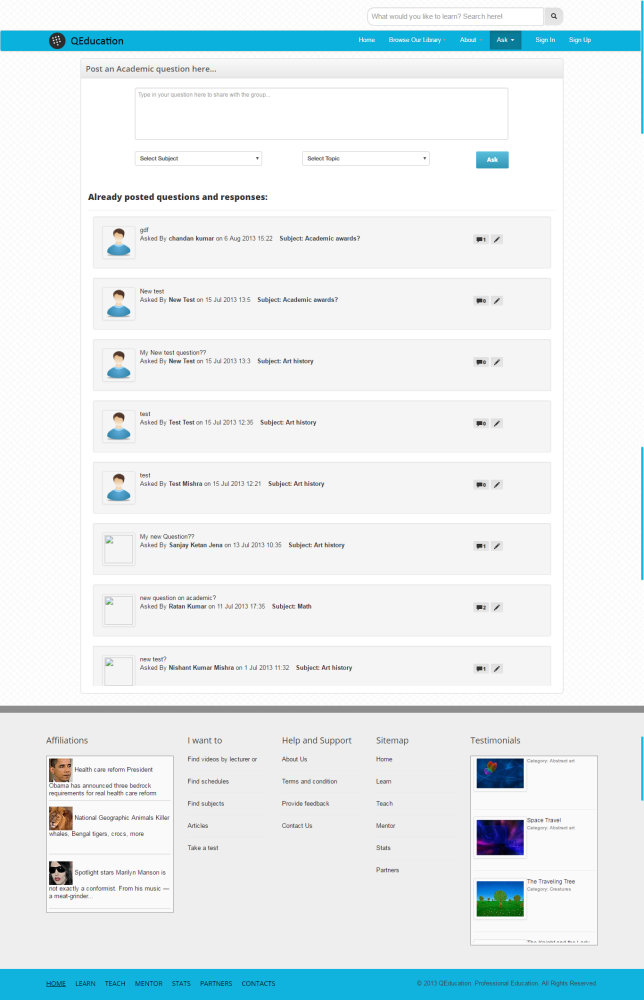Open the first testimonial thumbnail with balloons
This screenshot has height=1000, width=644.
coord(500,774)
